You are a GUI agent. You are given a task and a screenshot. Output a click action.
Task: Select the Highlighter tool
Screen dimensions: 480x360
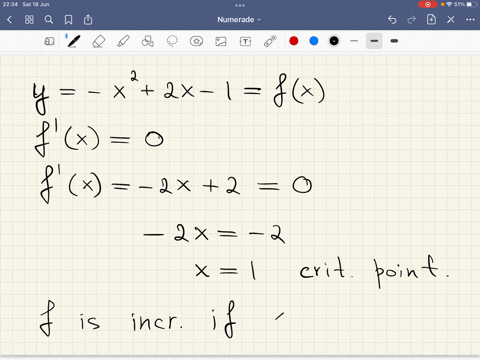pos(123,41)
